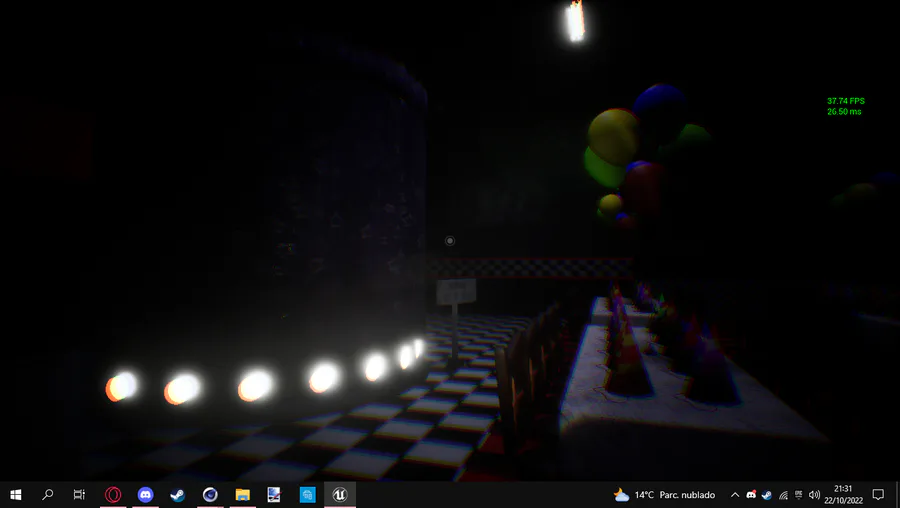The image size is (900, 508).
Task: Open the Windows Start menu
Action: tap(15, 494)
